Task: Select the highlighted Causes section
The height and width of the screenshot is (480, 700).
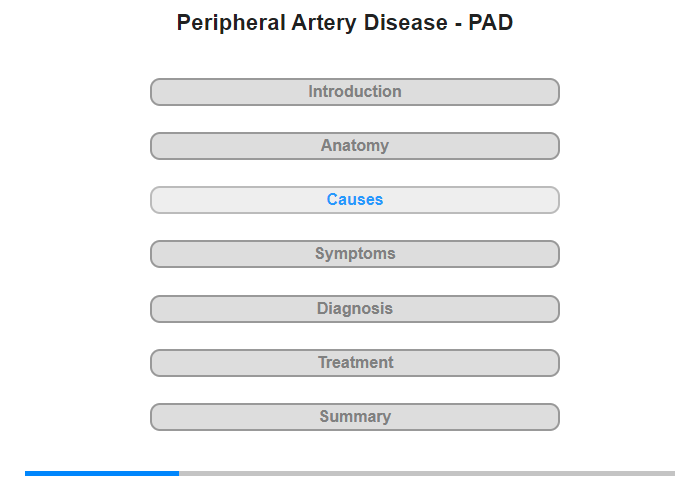Action: click(355, 200)
